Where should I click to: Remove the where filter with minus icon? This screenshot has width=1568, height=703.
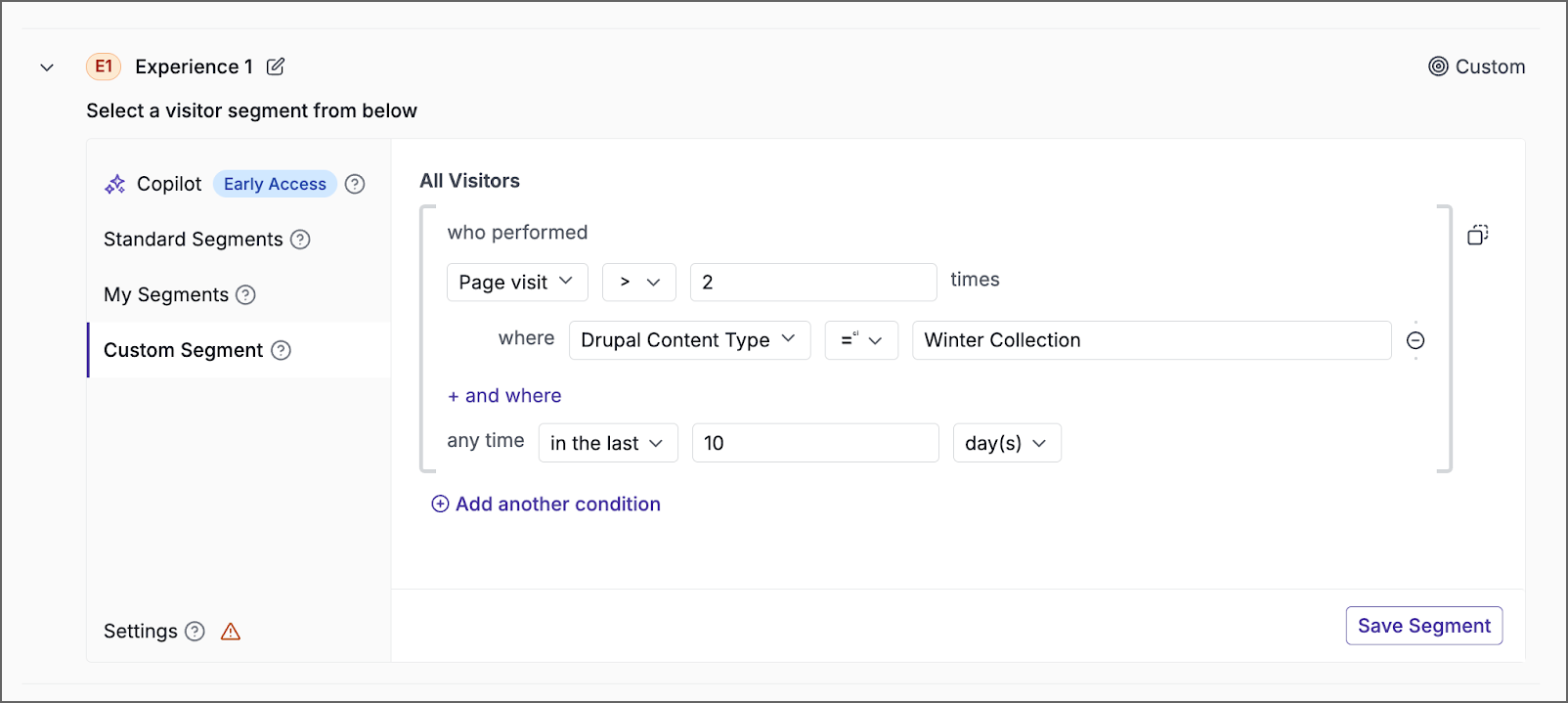(1416, 340)
